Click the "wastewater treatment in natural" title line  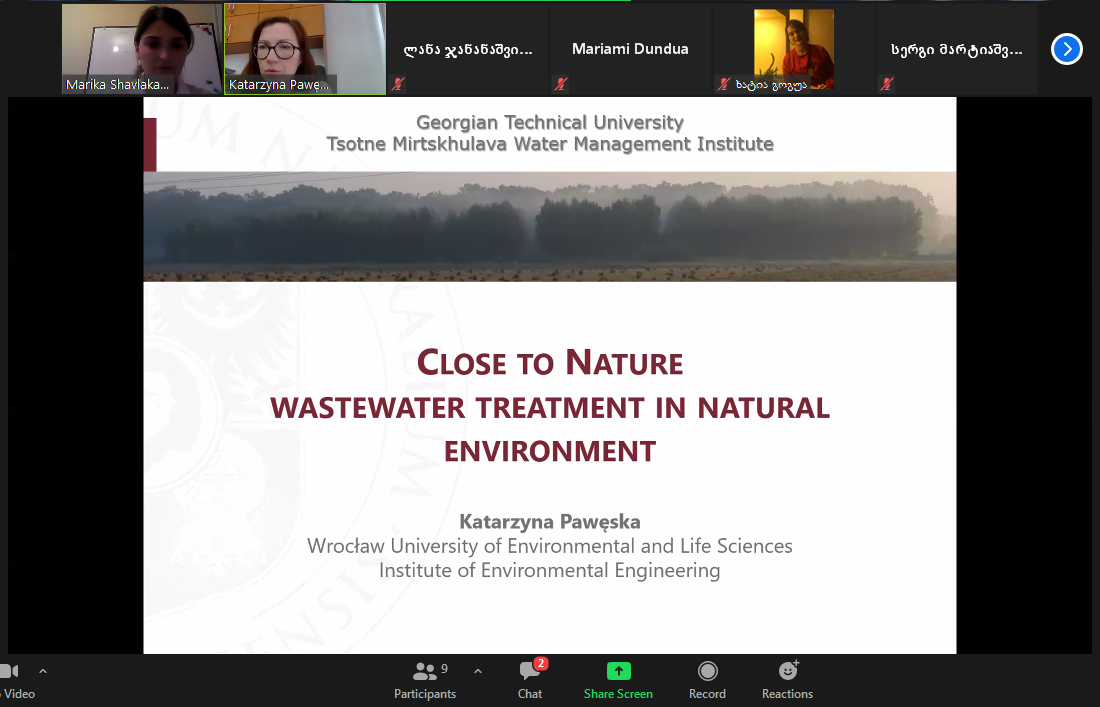tap(550, 408)
